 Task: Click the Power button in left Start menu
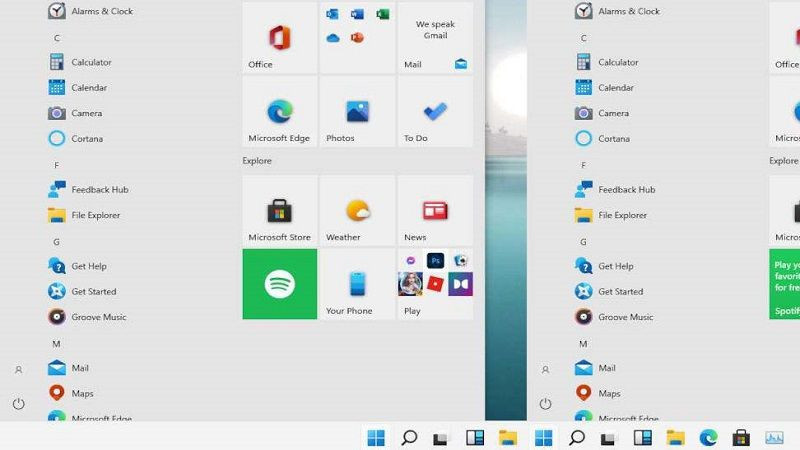(18, 404)
